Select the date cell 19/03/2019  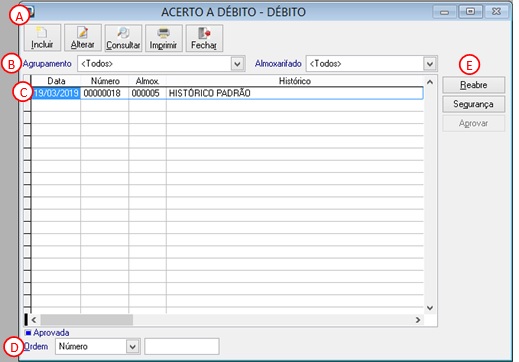point(56,93)
